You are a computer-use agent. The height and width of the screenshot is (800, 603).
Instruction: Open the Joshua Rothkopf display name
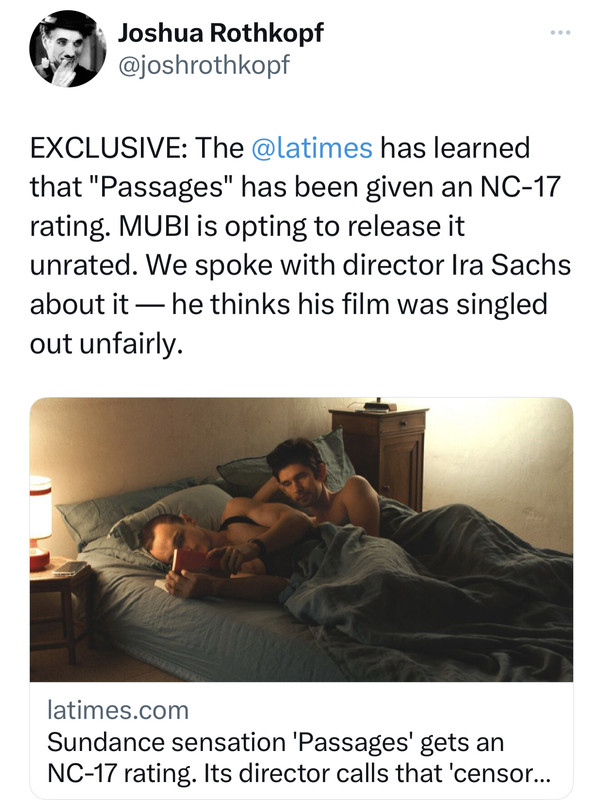[x=220, y=34]
